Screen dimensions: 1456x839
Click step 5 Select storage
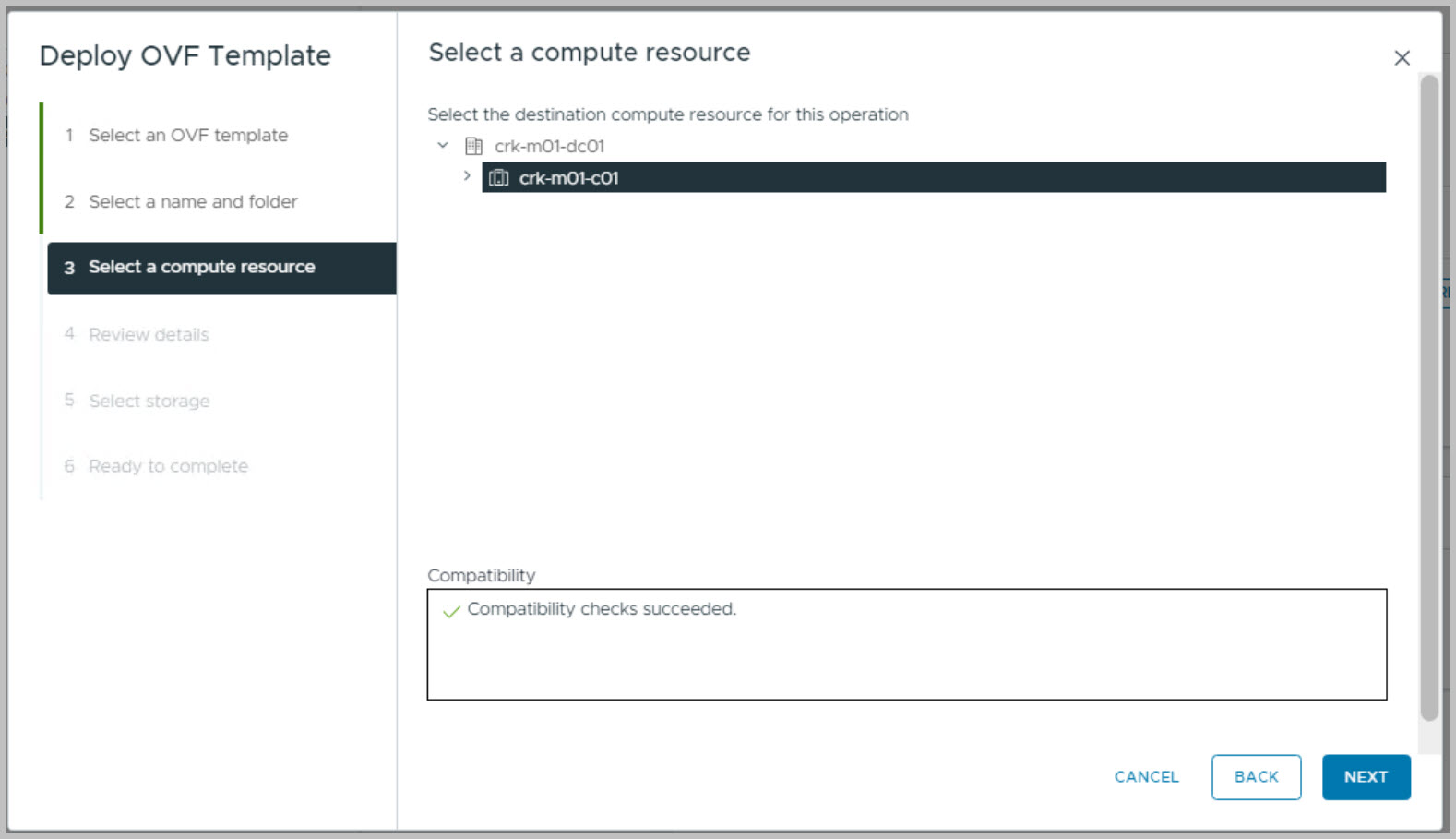coord(149,401)
